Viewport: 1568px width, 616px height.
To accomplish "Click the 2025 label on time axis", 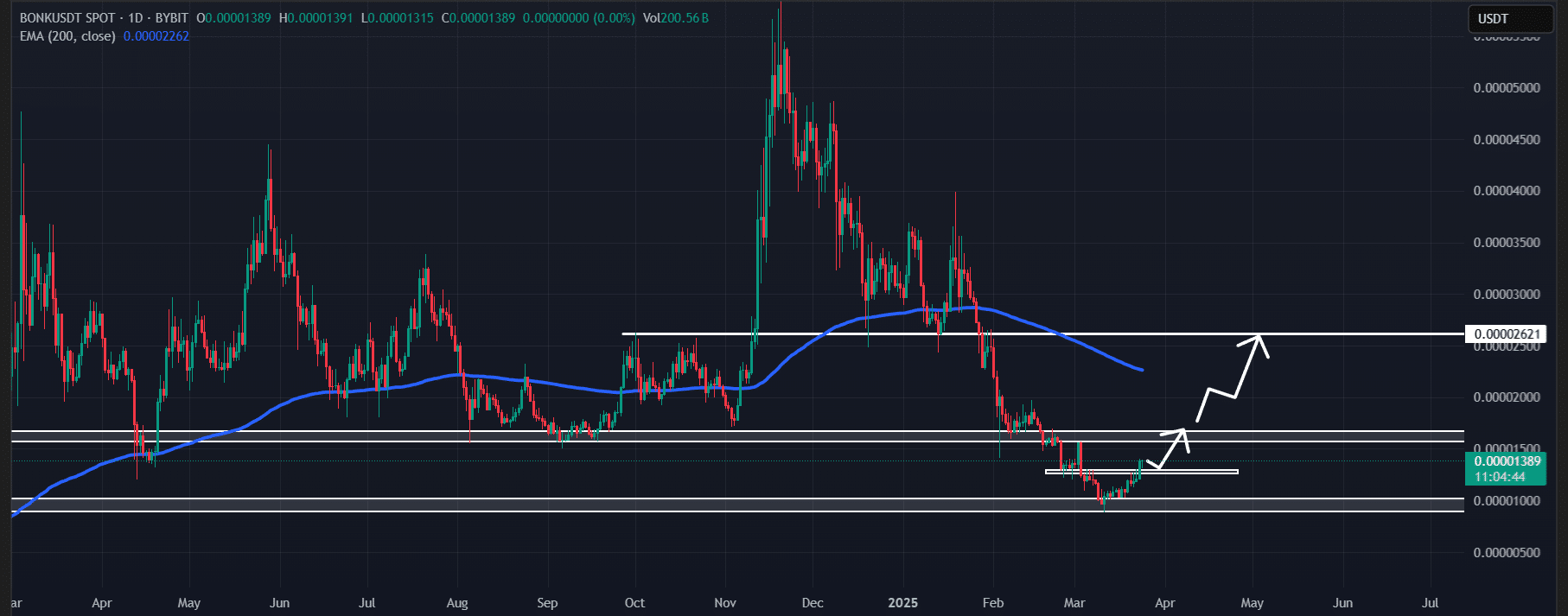I will pos(902,603).
